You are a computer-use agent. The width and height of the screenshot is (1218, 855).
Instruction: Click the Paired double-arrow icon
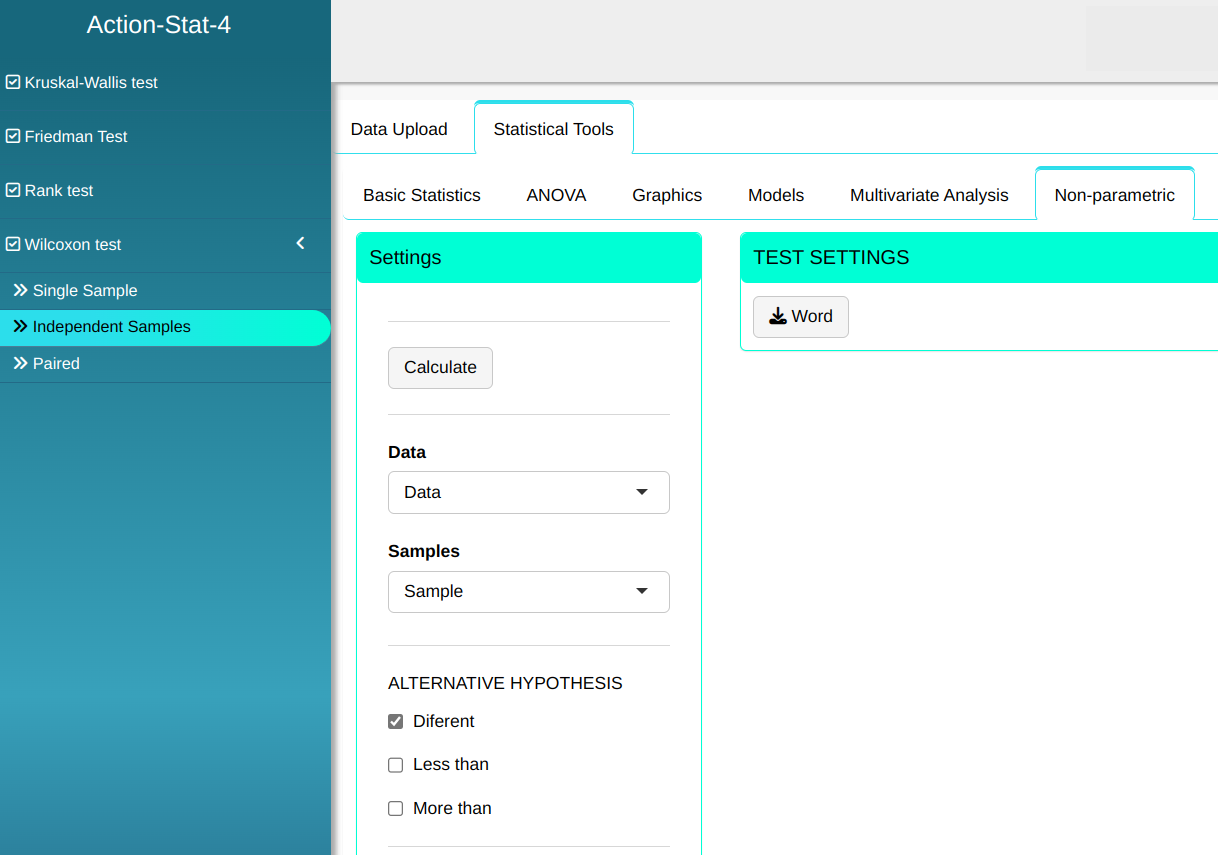point(20,364)
